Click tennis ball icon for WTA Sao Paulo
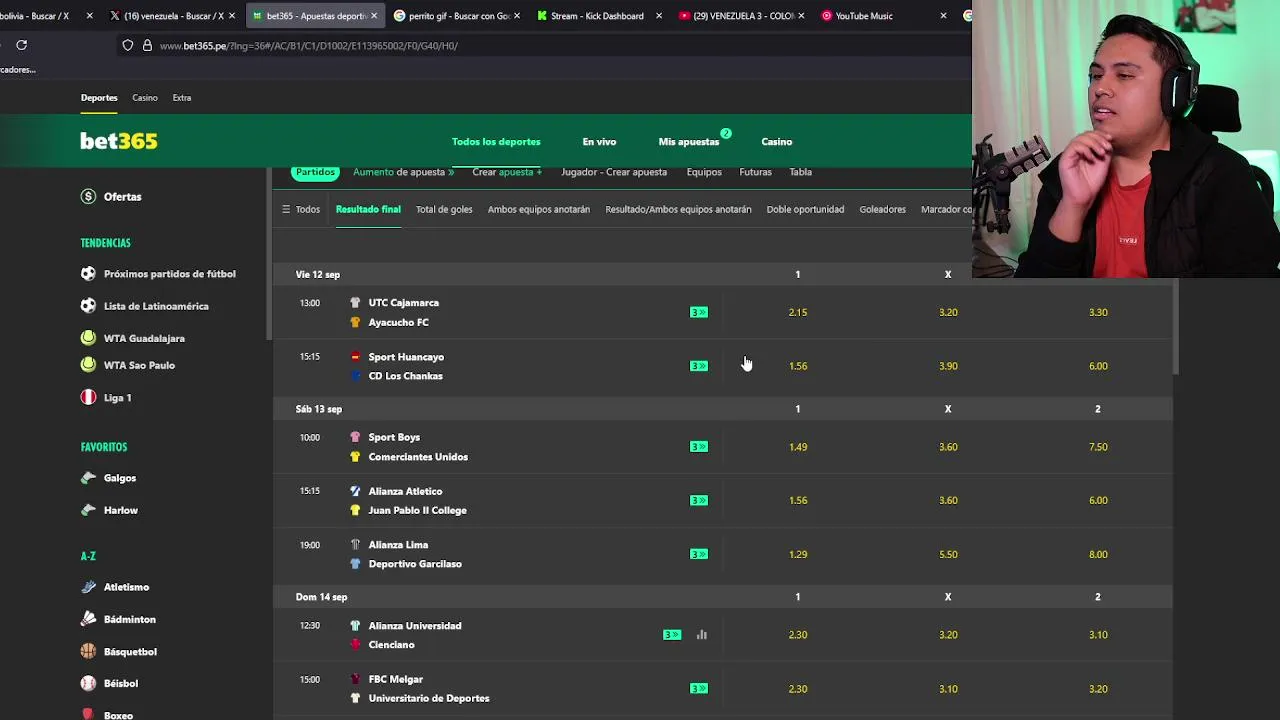The image size is (1280, 720). pos(88,365)
